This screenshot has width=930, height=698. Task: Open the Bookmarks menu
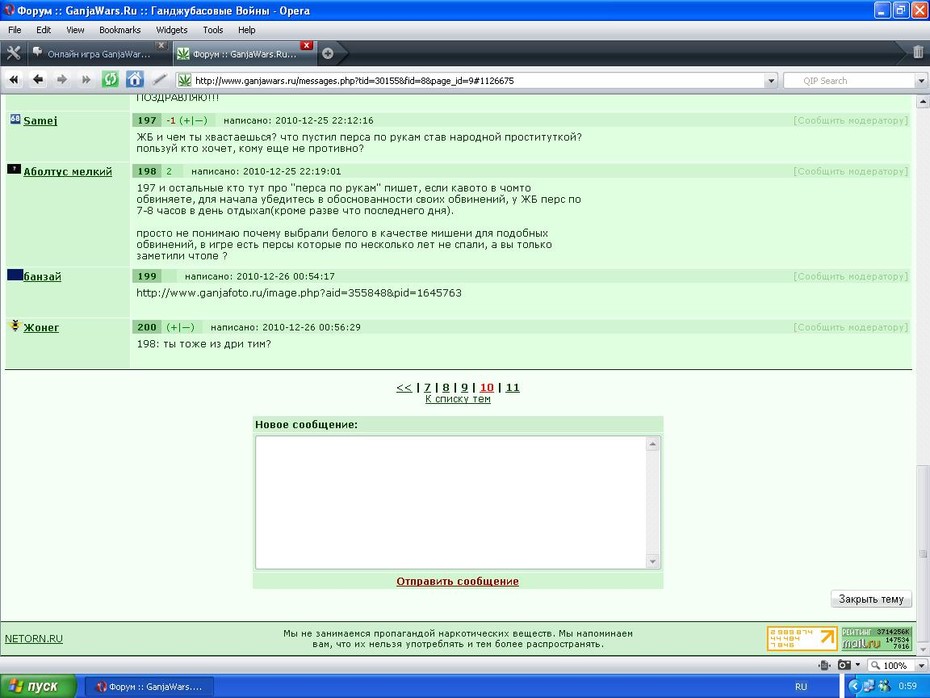[x=120, y=30]
